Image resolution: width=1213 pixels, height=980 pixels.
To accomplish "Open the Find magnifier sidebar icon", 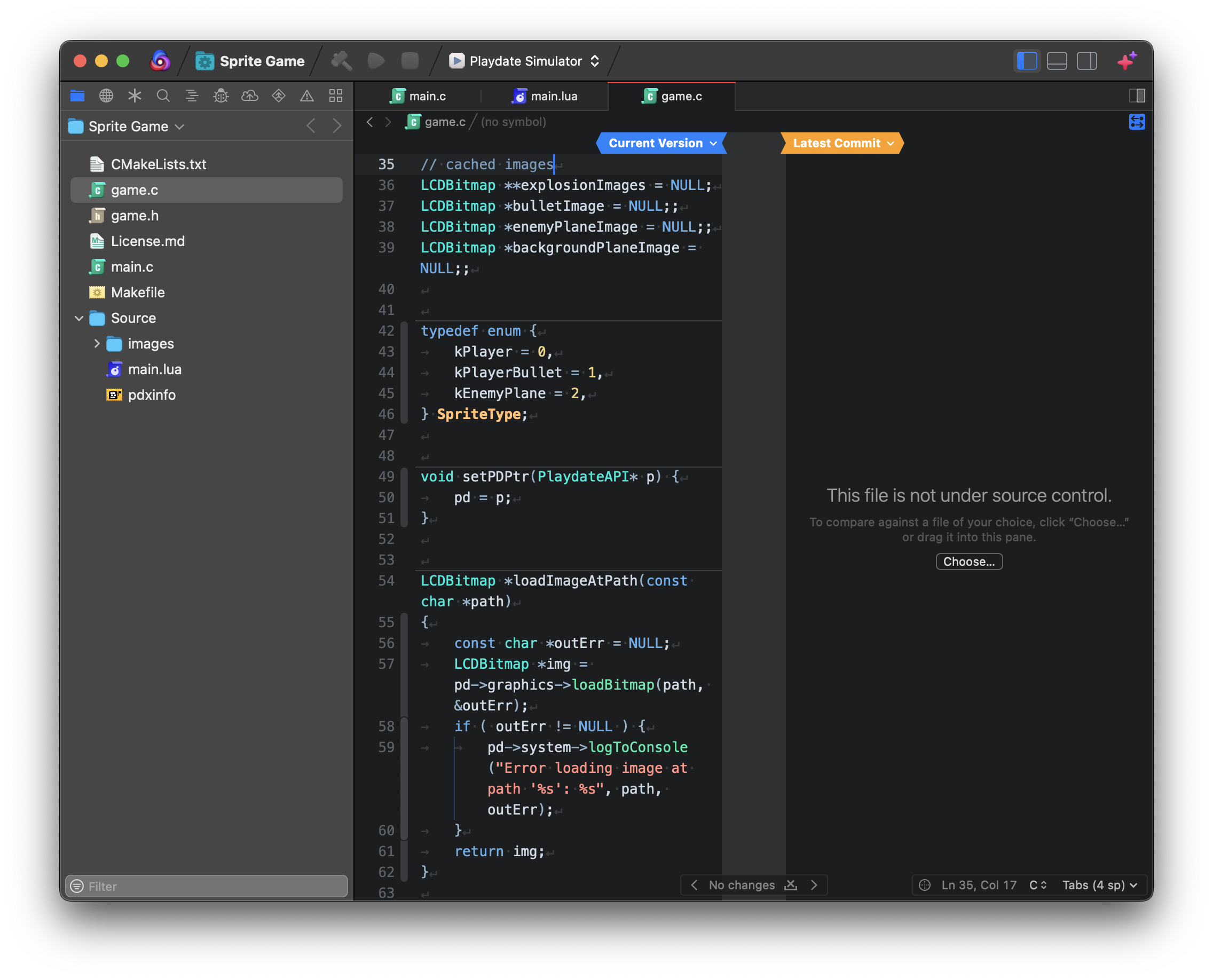I will [163, 96].
